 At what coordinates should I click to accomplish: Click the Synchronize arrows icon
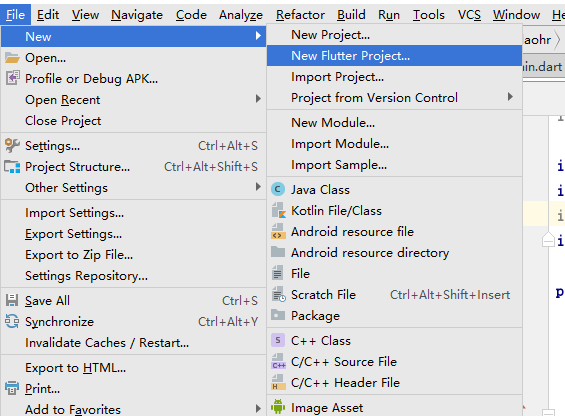[x=12, y=321]
